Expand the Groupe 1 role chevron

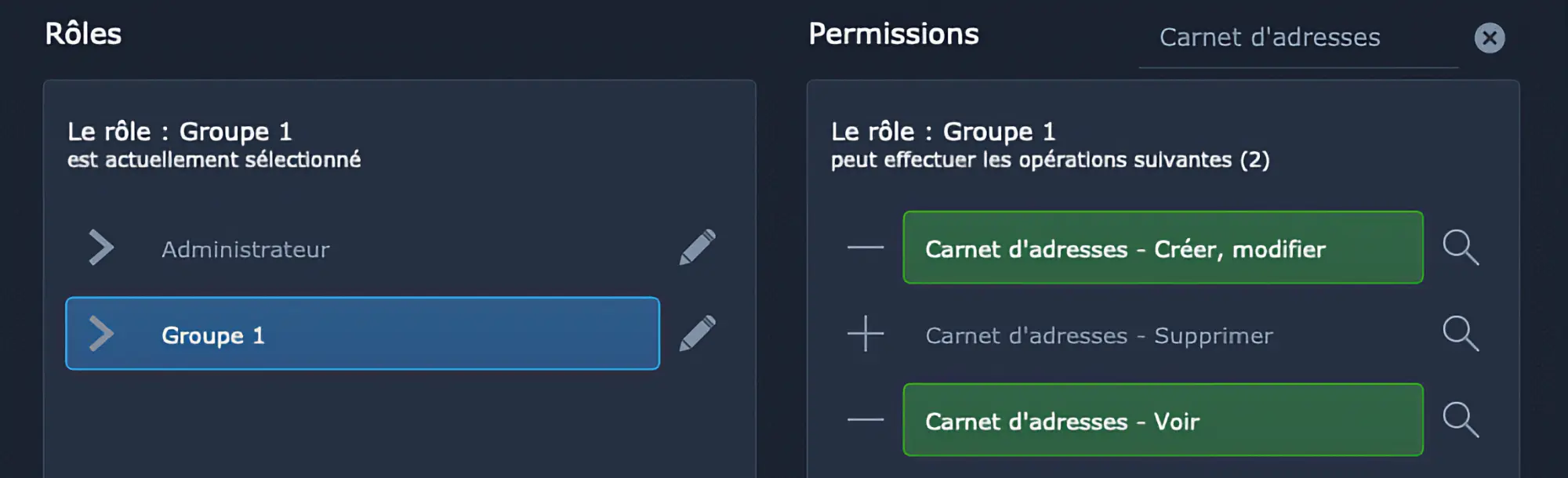coord(101,334)
